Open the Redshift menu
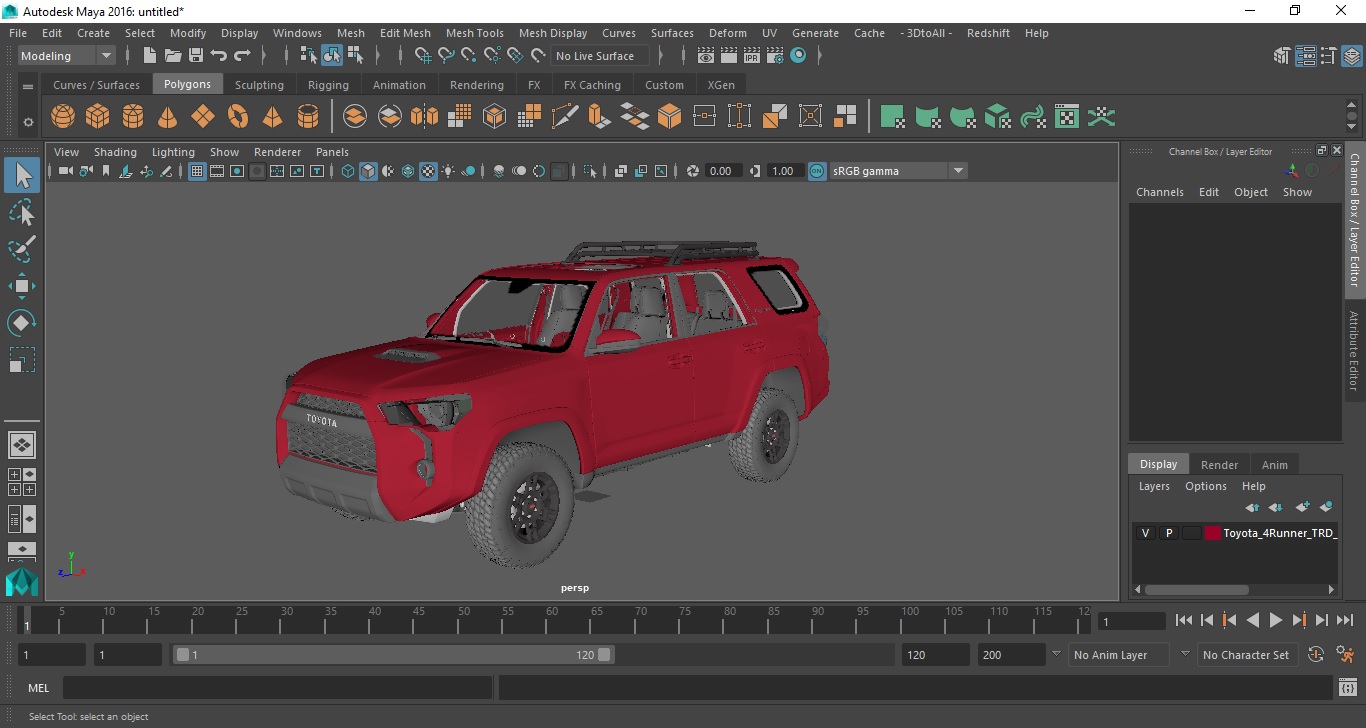The image size is (1366, 728). coord(988,33)
